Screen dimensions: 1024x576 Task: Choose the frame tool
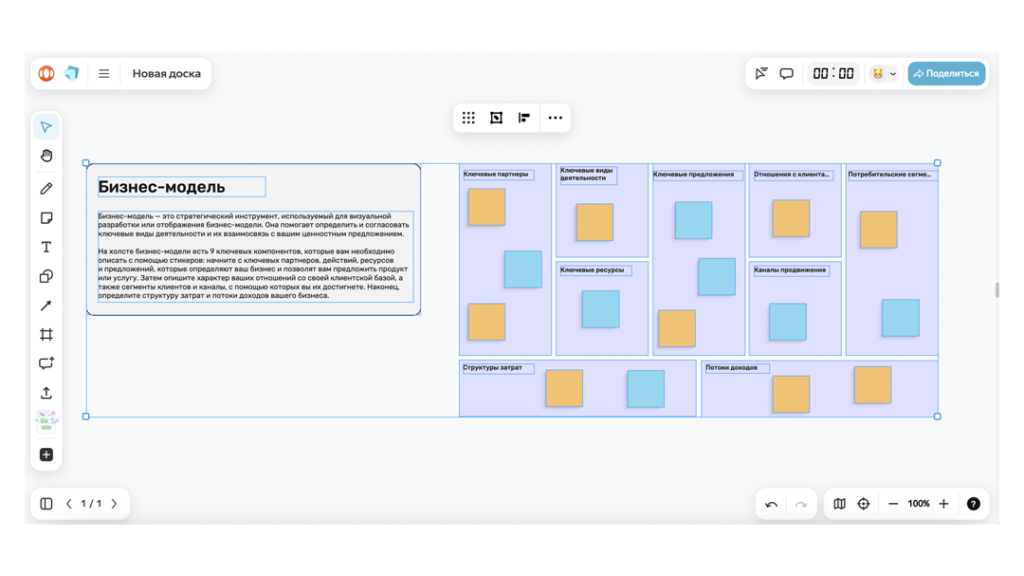46,335
